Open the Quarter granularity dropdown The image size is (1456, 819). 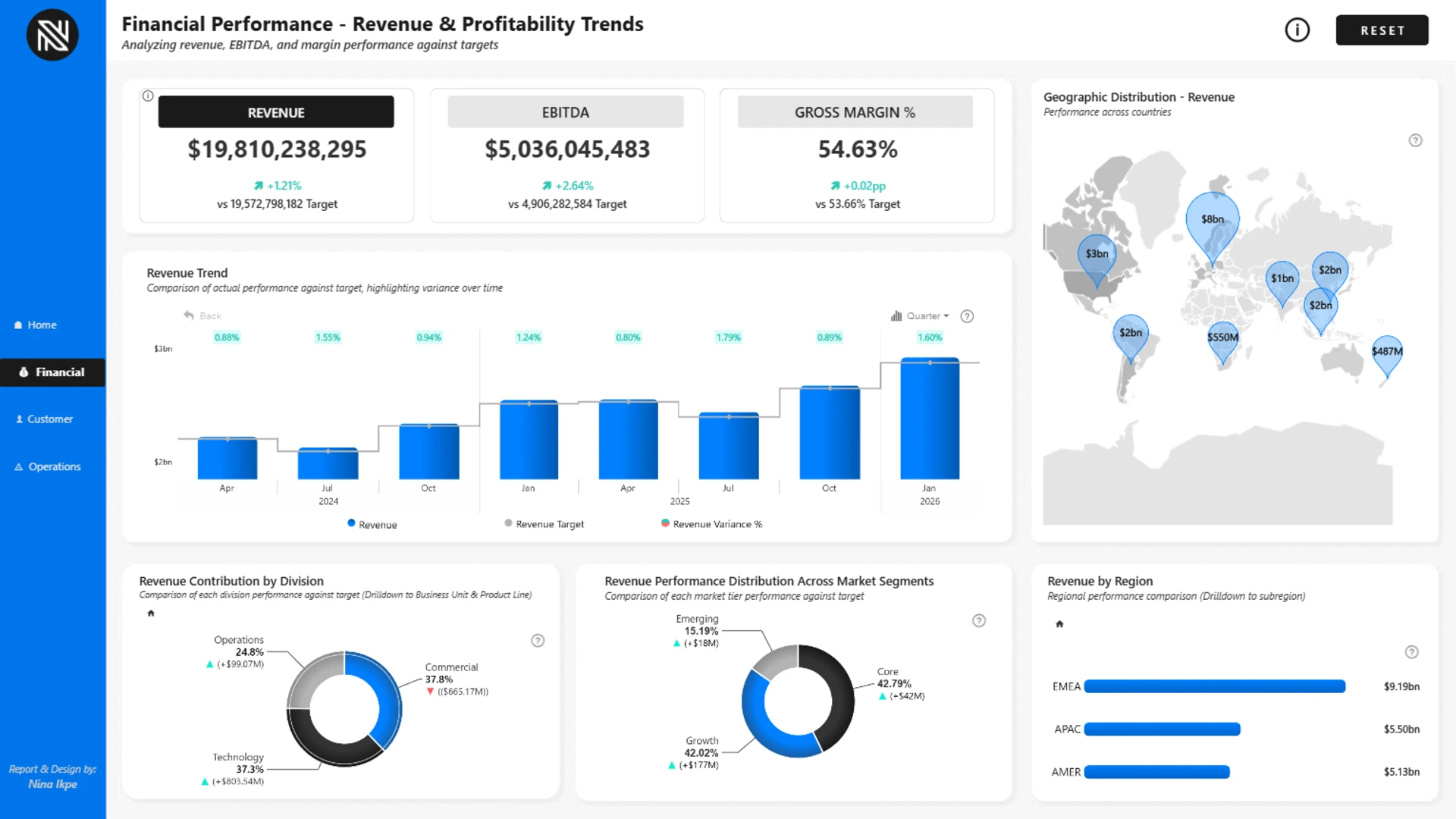coord(921,316)
